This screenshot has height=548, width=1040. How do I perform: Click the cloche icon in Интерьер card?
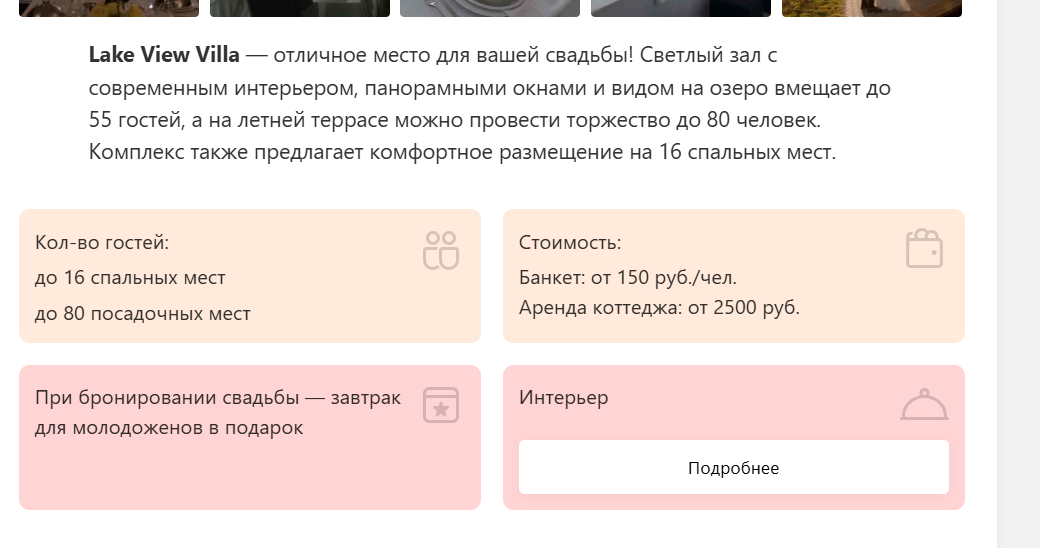pos(924,405)
